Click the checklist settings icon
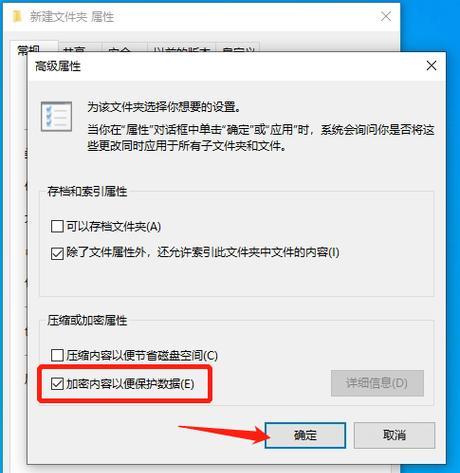The width and height of the screenshot is (460, 473). (56, 116)
